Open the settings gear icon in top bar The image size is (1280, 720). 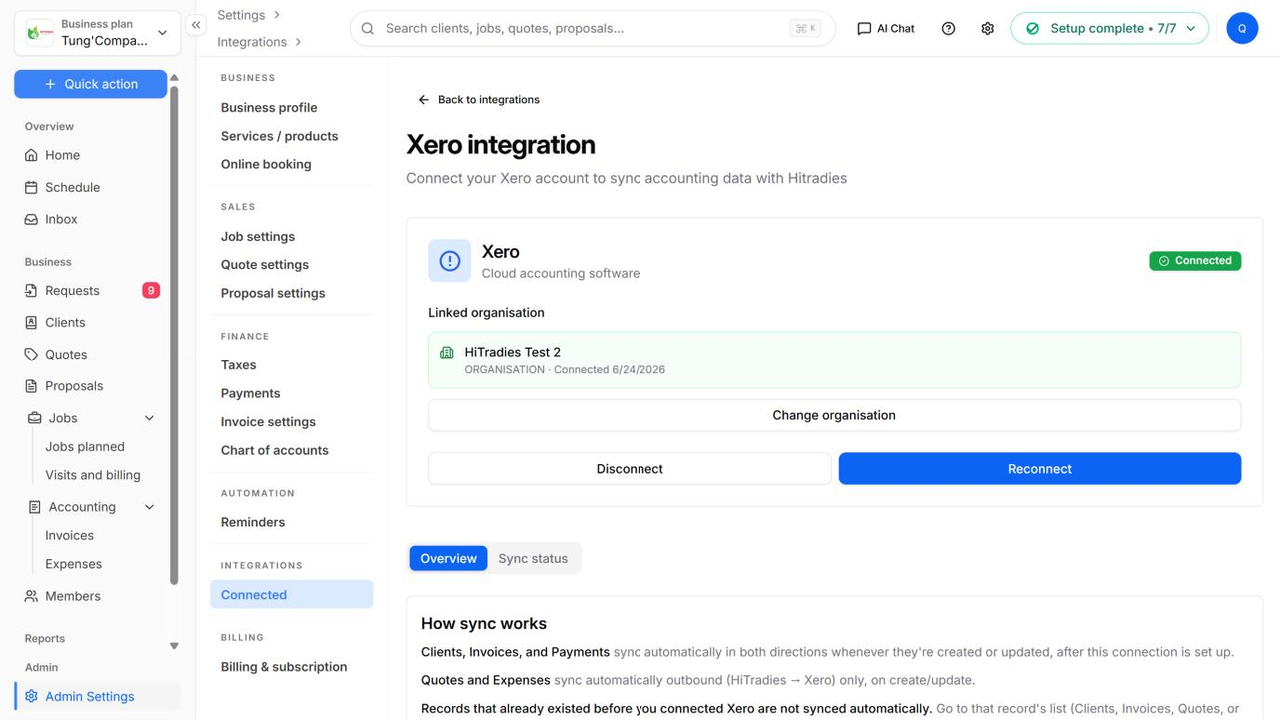pyautogui.click(x=987, y=28)
